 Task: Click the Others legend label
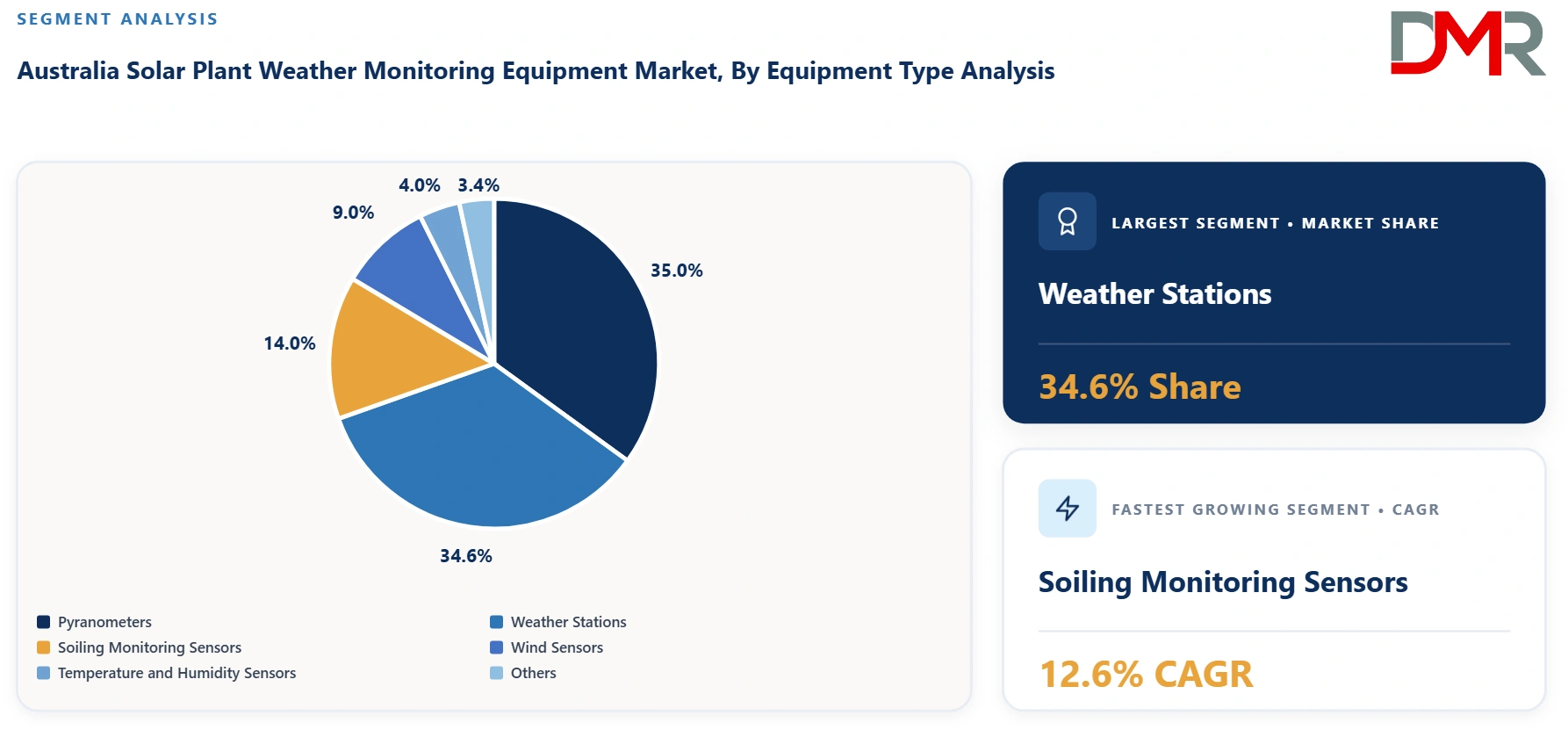click(534, 673)
